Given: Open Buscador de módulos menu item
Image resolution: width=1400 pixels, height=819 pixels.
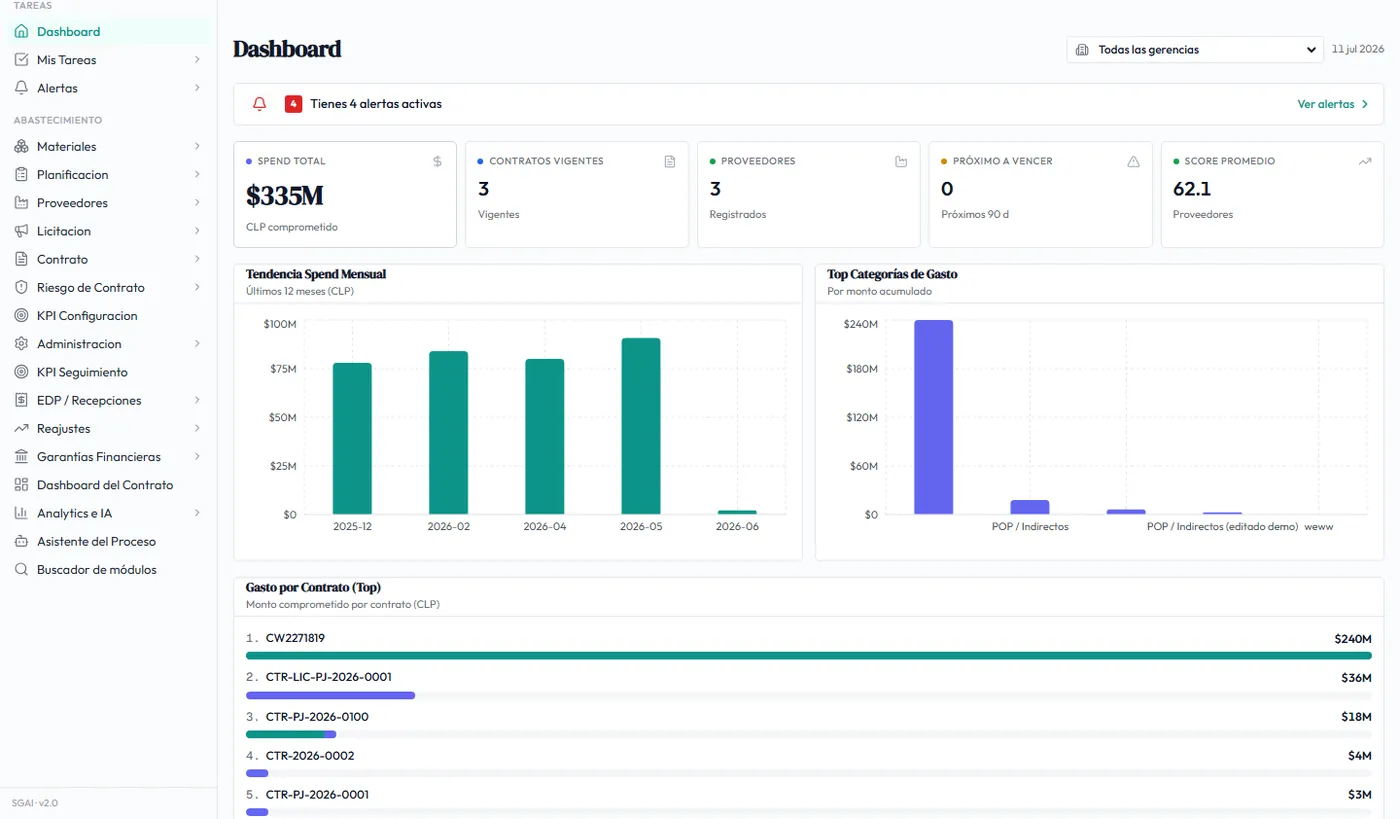Looking at the screenshot, I should point(108,570).
